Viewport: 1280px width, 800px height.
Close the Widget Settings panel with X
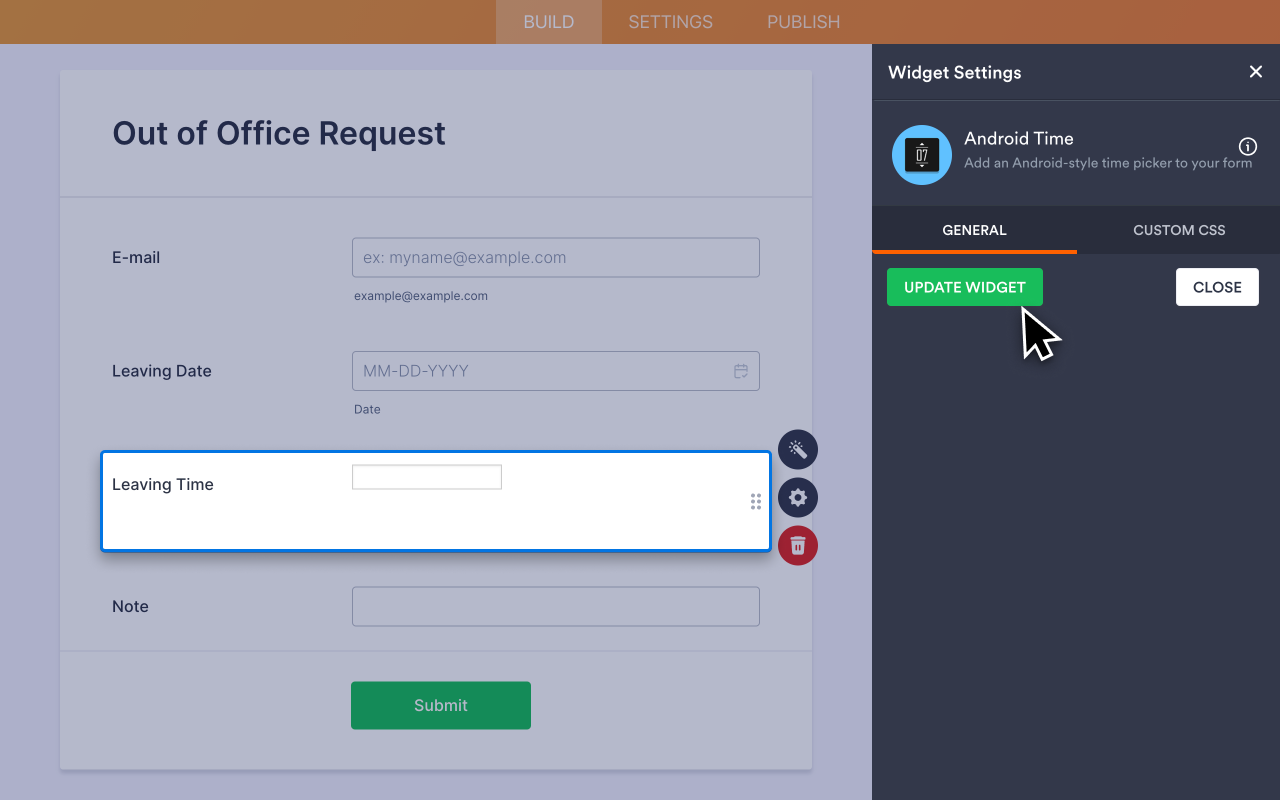click(x=1256, y=72)
